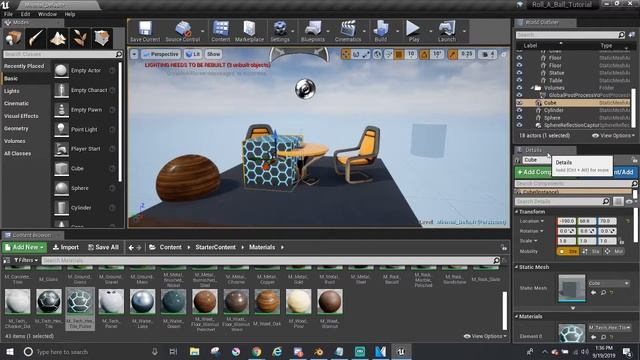The height and width of the screenshot is (360, 640).
Task: Hide the Cylinder actor using its eye icon
Action: tap(519, 110)
